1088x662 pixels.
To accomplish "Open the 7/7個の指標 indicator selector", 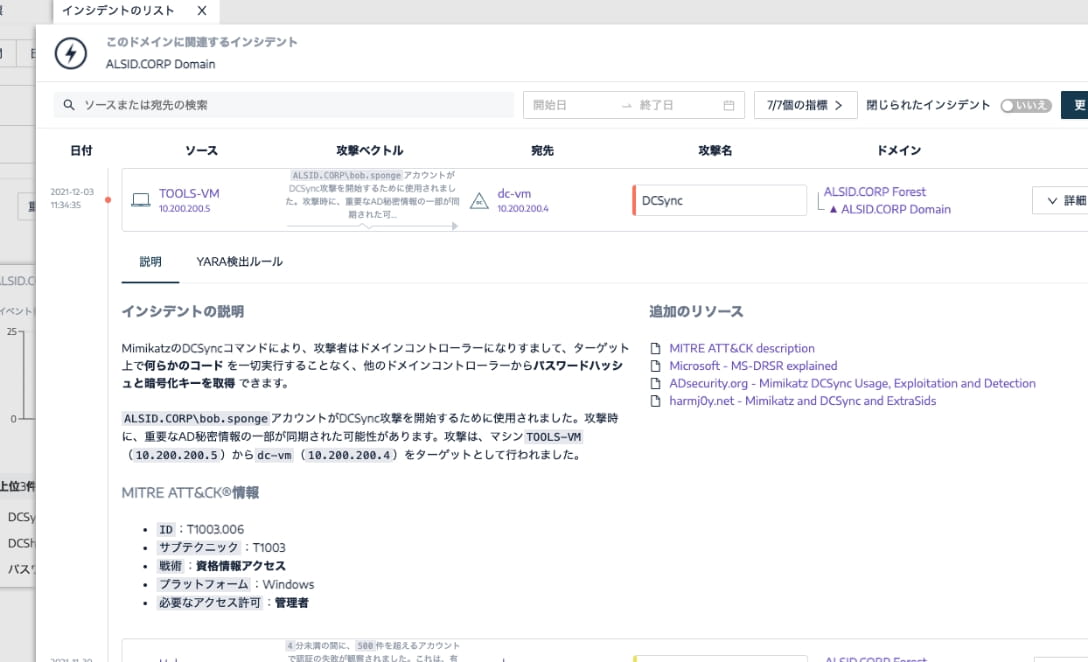I will [806, 105].
